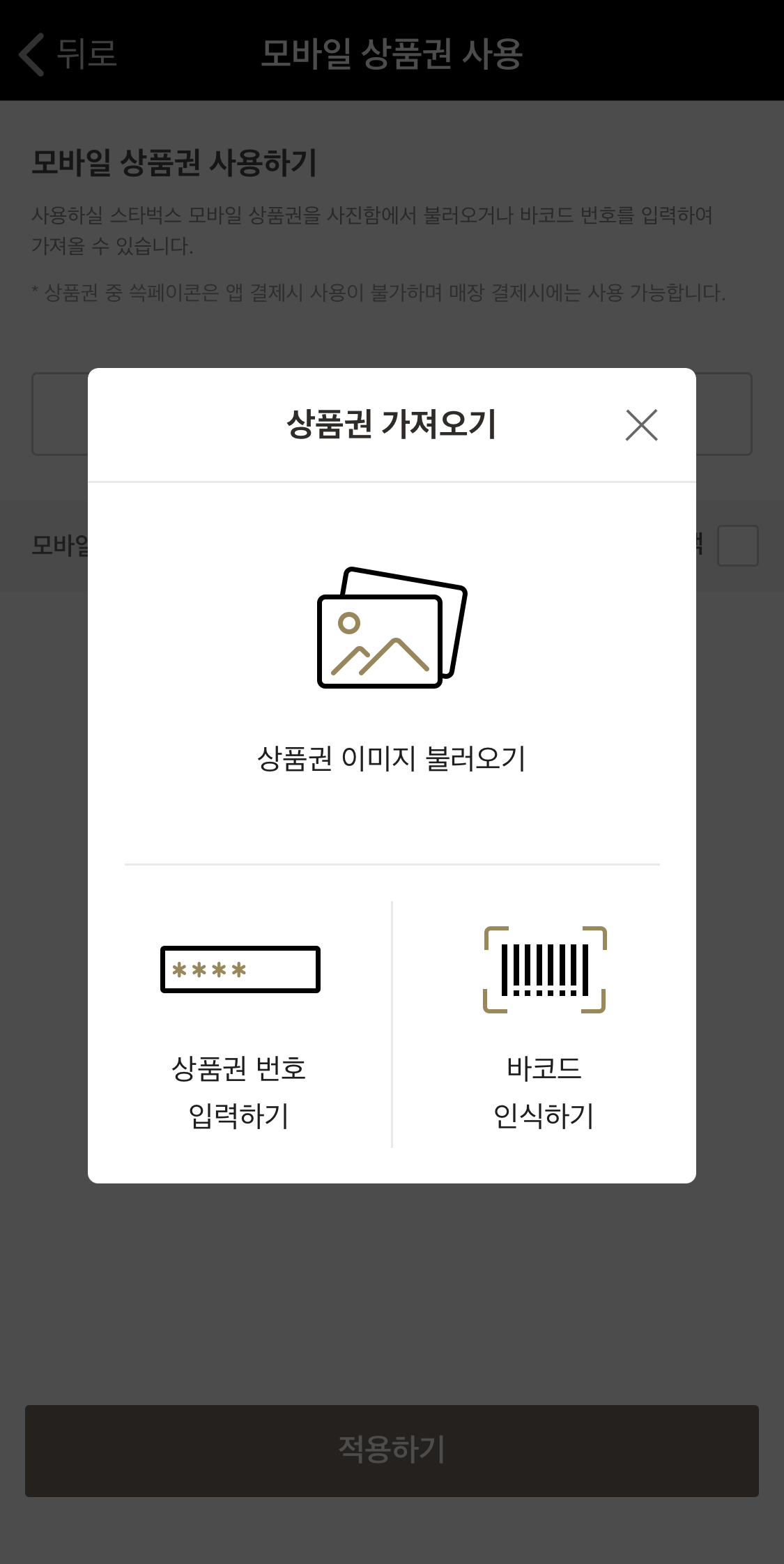Tap the description text mentioning 사진함
Viewport: 784px width, 1564px height.
[x=372, y=230]
